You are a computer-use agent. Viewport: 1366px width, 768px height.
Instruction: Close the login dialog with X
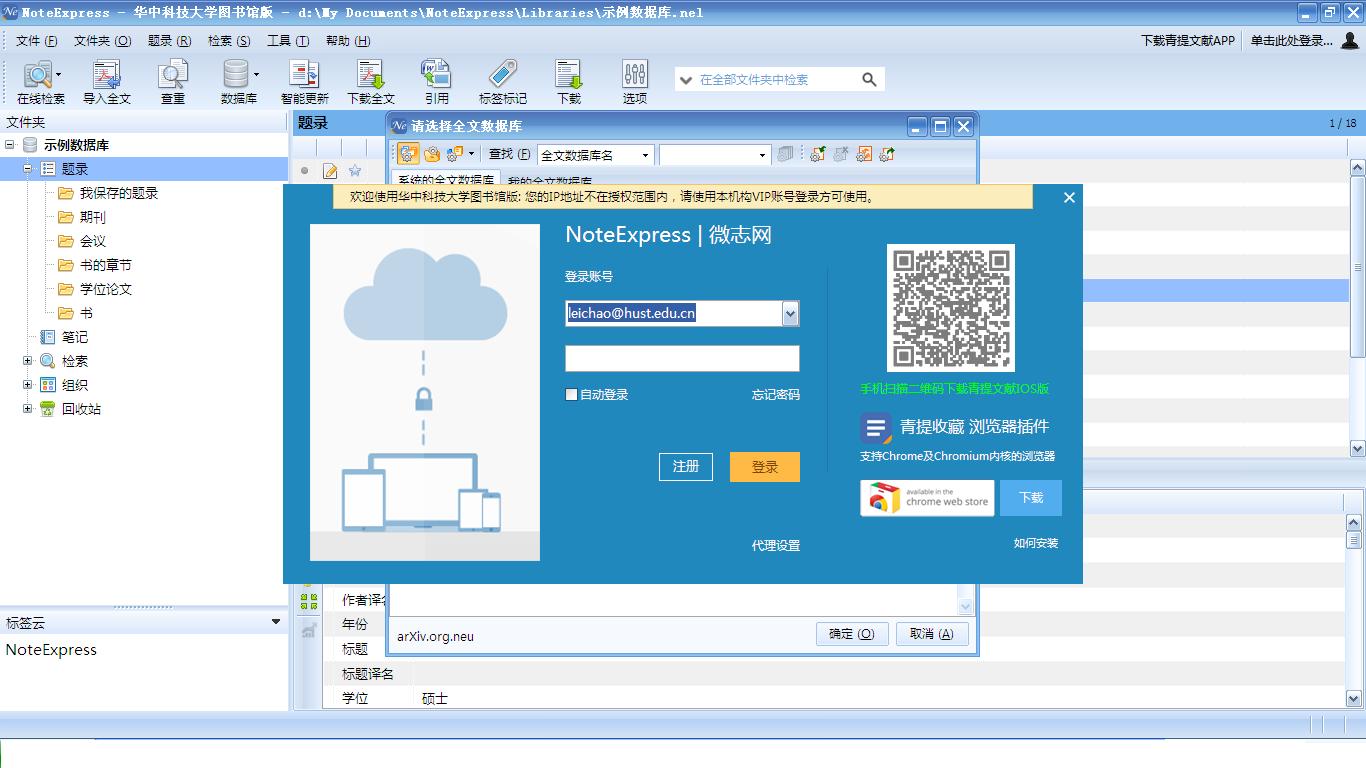point(1069,197)
